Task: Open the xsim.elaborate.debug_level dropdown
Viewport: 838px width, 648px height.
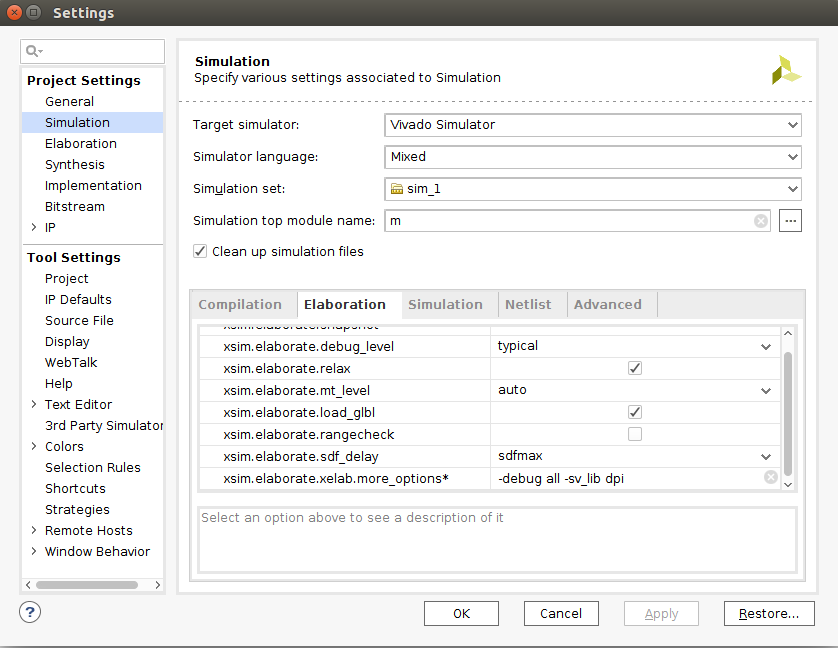Action: pyautogui.click(x=766, y=346)
